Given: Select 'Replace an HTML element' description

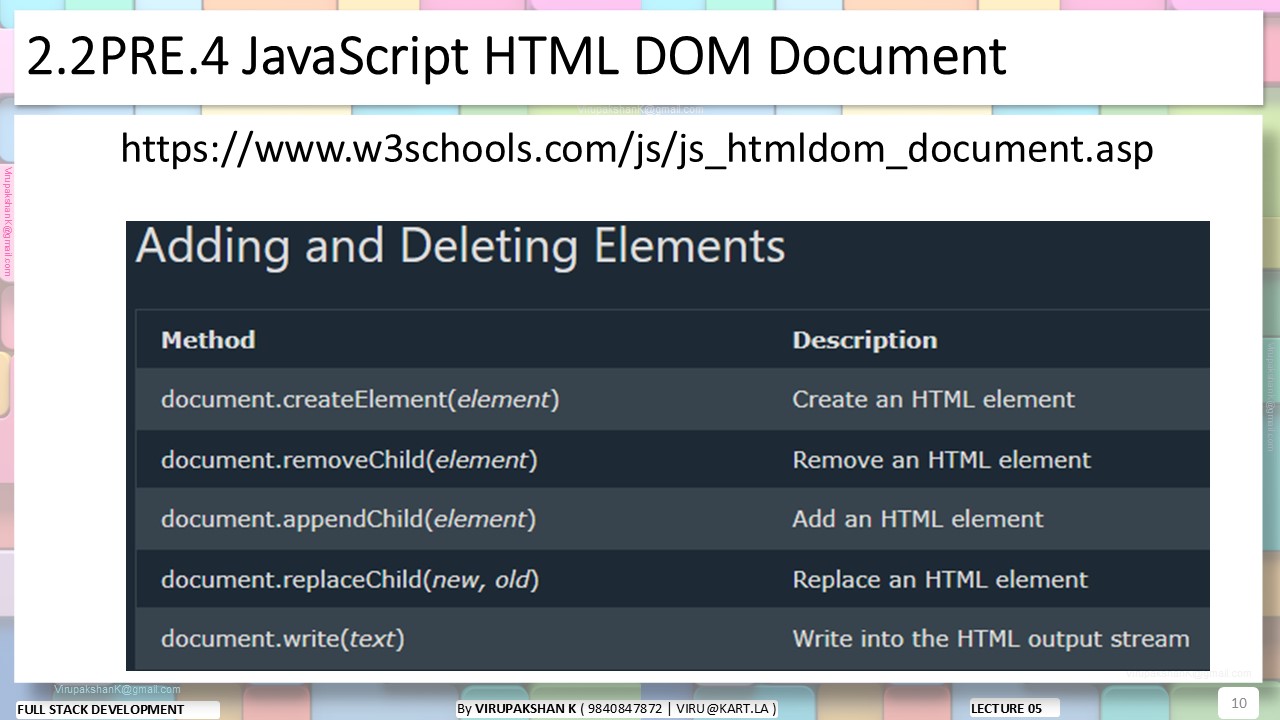Looking at the screenshot, I should click(940, 580).
